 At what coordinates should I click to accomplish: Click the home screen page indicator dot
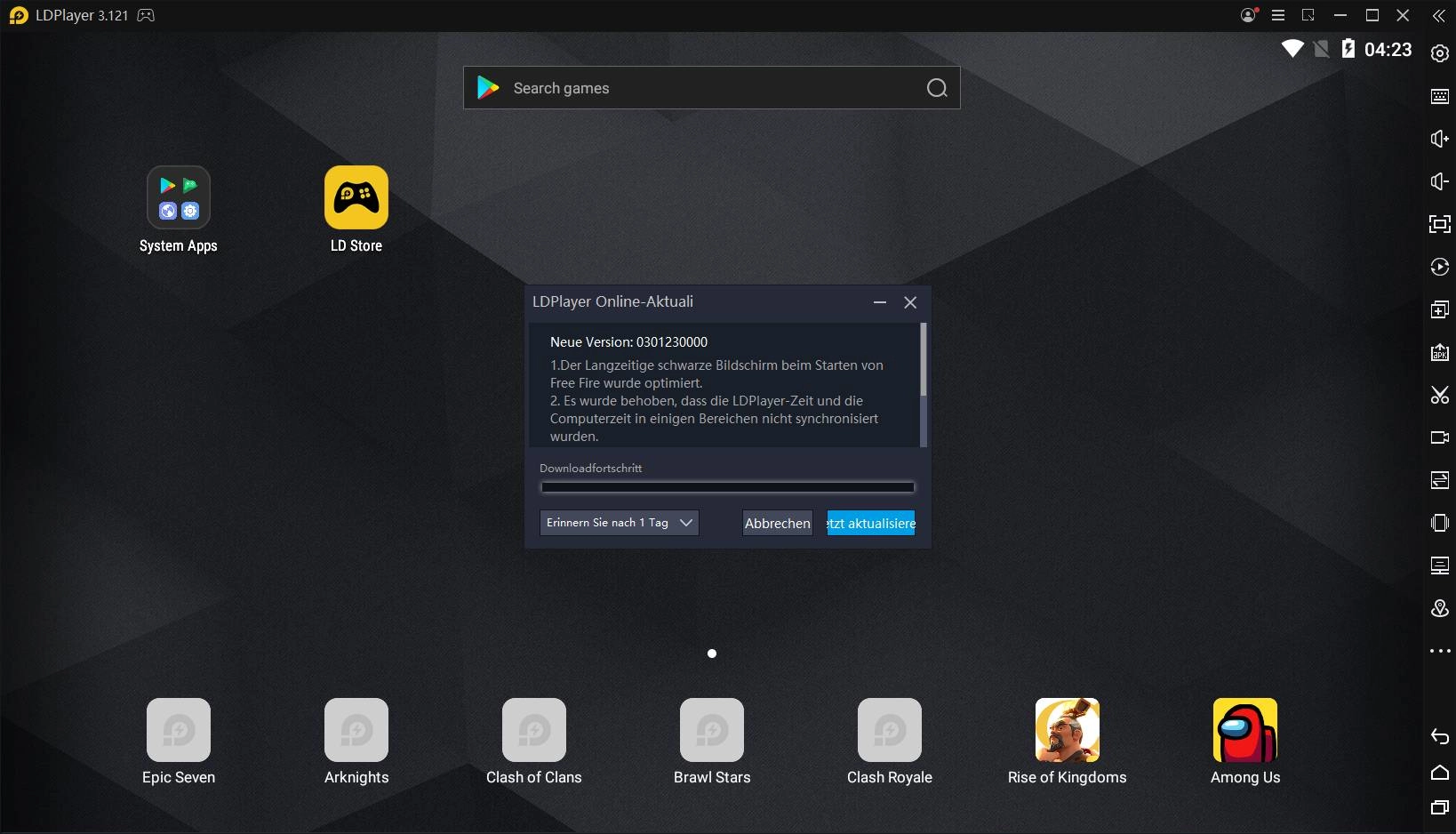tap(712, 654)
